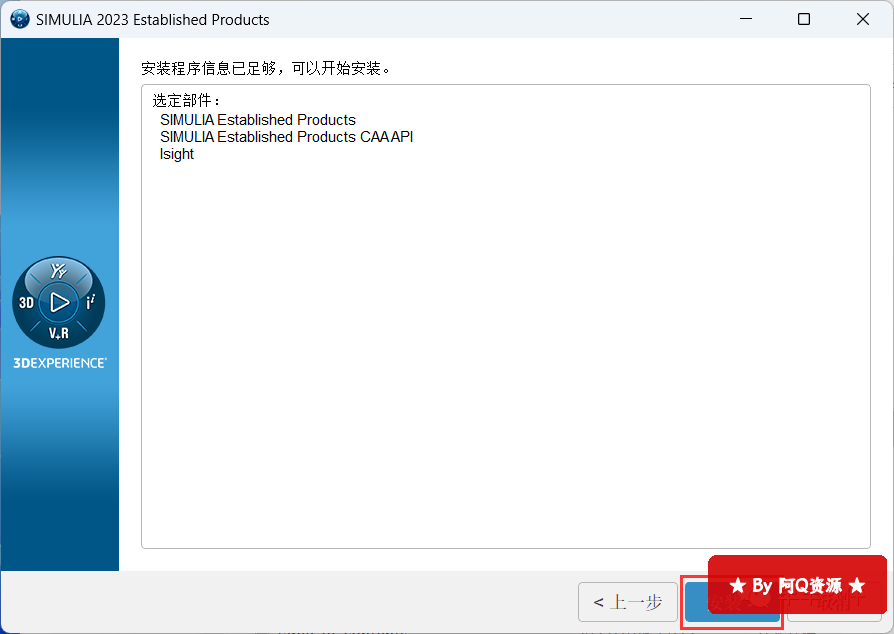Click the V+R quadrant of the compass
The height and width of the screenshot is (634, 894).
point(59,333)
